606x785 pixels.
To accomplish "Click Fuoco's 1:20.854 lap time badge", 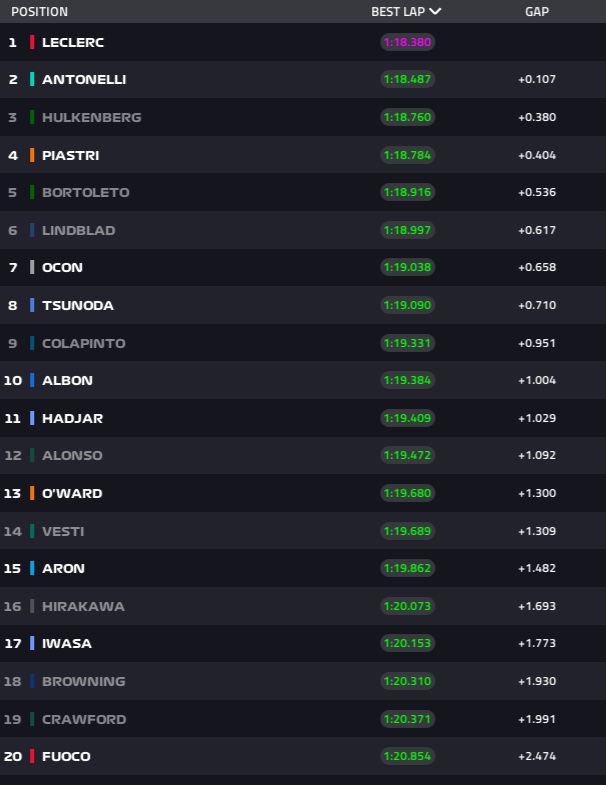I will [x=407, y=756].
